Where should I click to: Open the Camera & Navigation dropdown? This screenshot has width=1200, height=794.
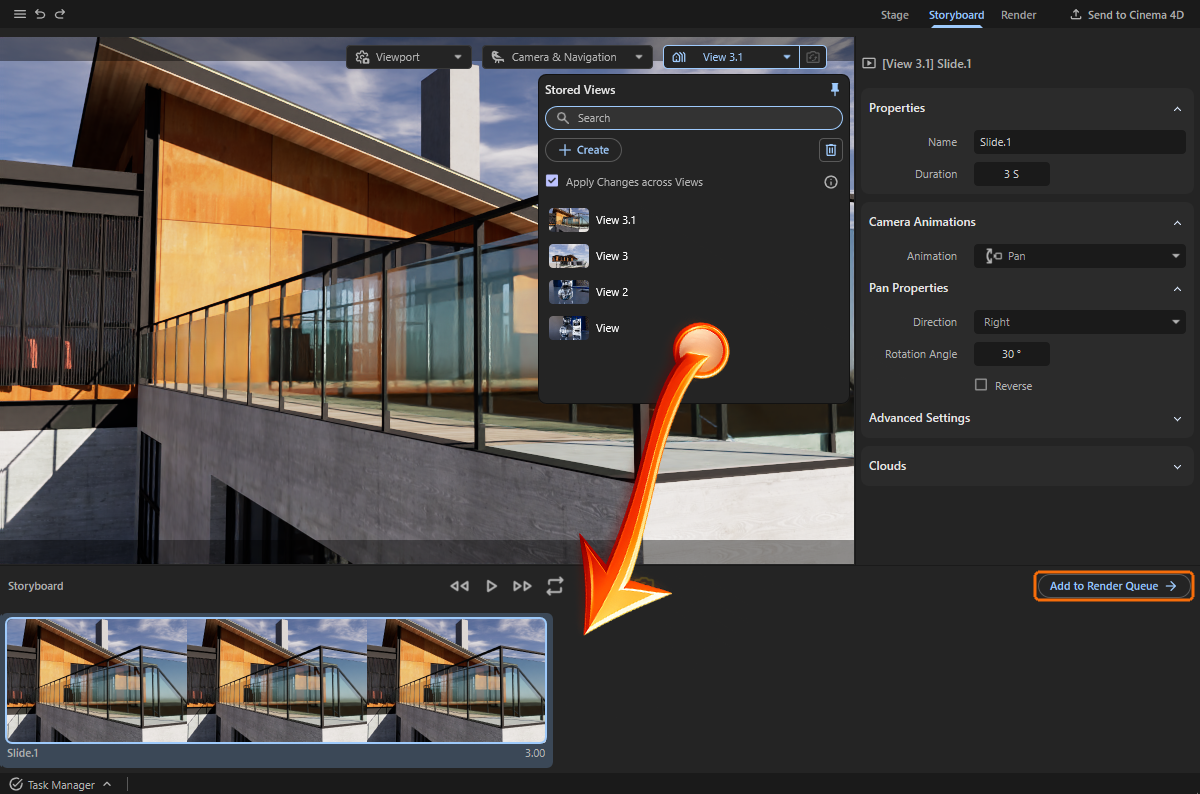pos(567,57)
